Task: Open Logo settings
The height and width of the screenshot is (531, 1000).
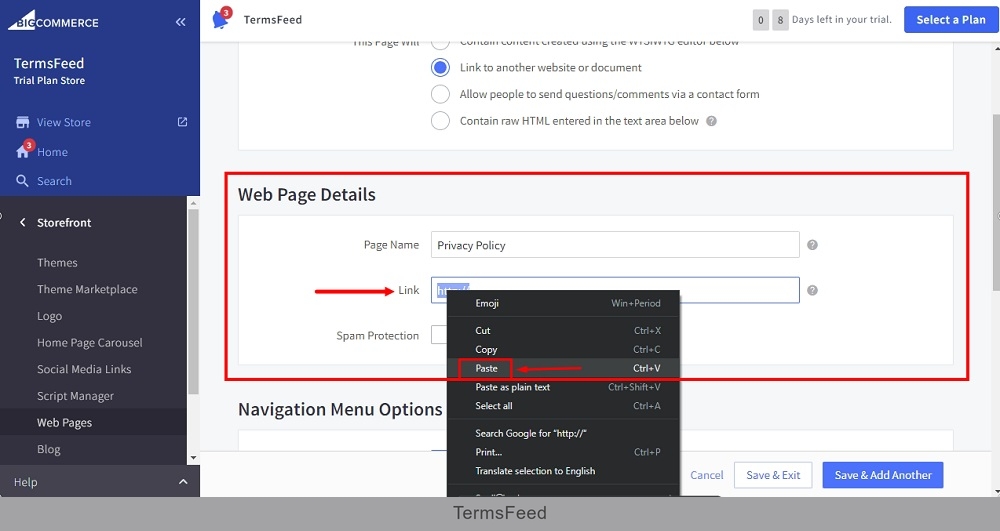Action: (49, 316)
